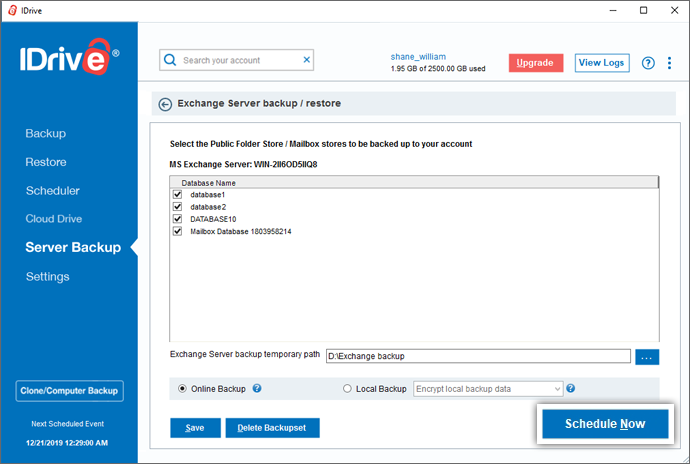Uncheck the database1 checkbox

[177, 194]
